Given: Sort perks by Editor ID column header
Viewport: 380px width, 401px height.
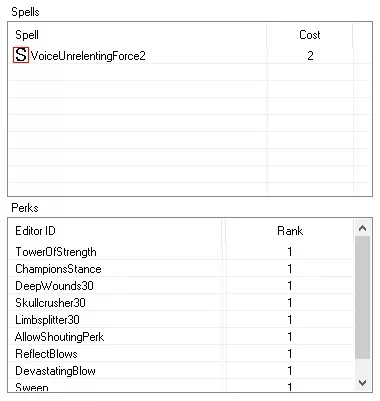Looking at the screenshot, I should point(115,231).
